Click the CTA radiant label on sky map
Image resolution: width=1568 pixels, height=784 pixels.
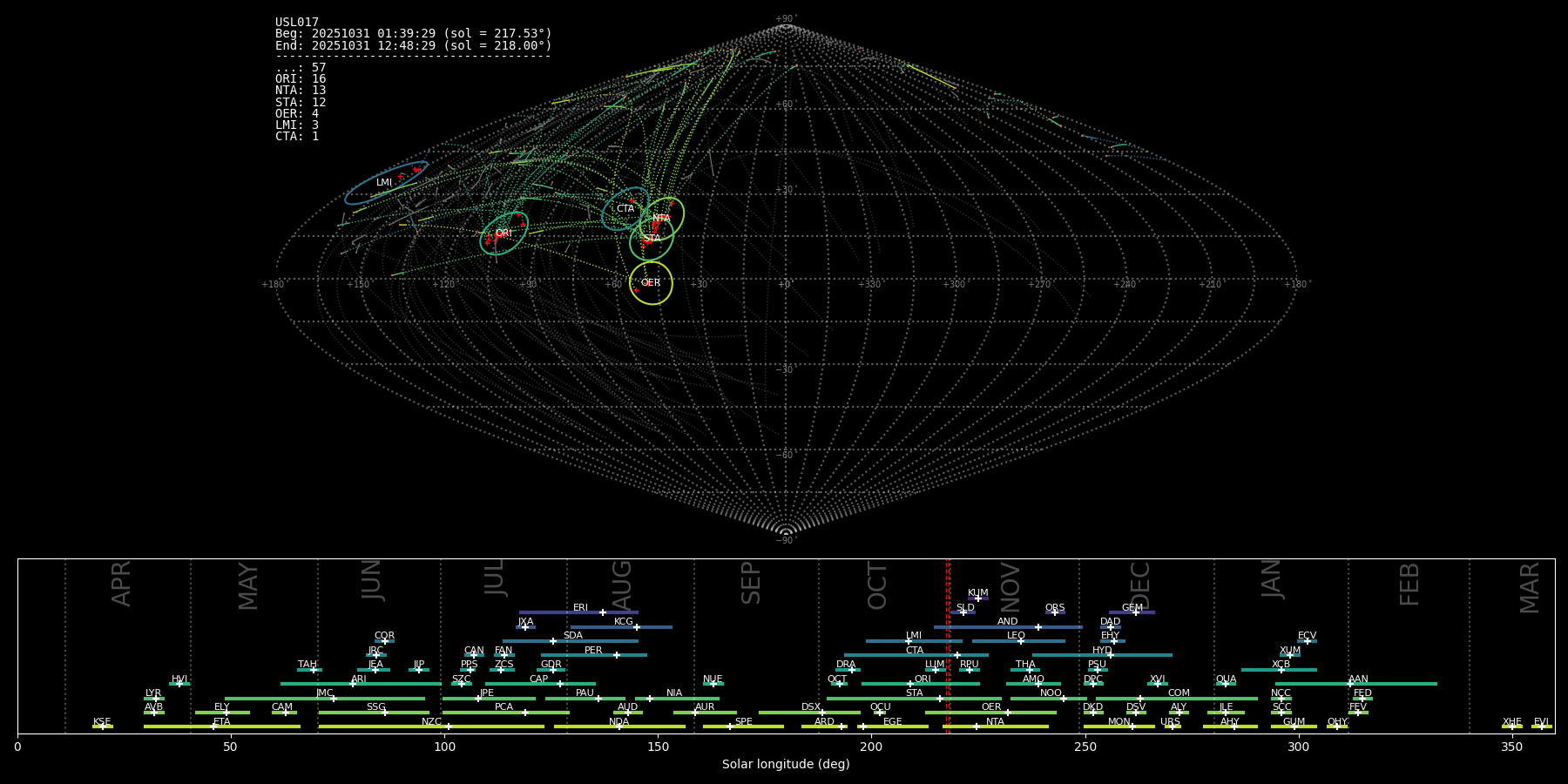625,209
